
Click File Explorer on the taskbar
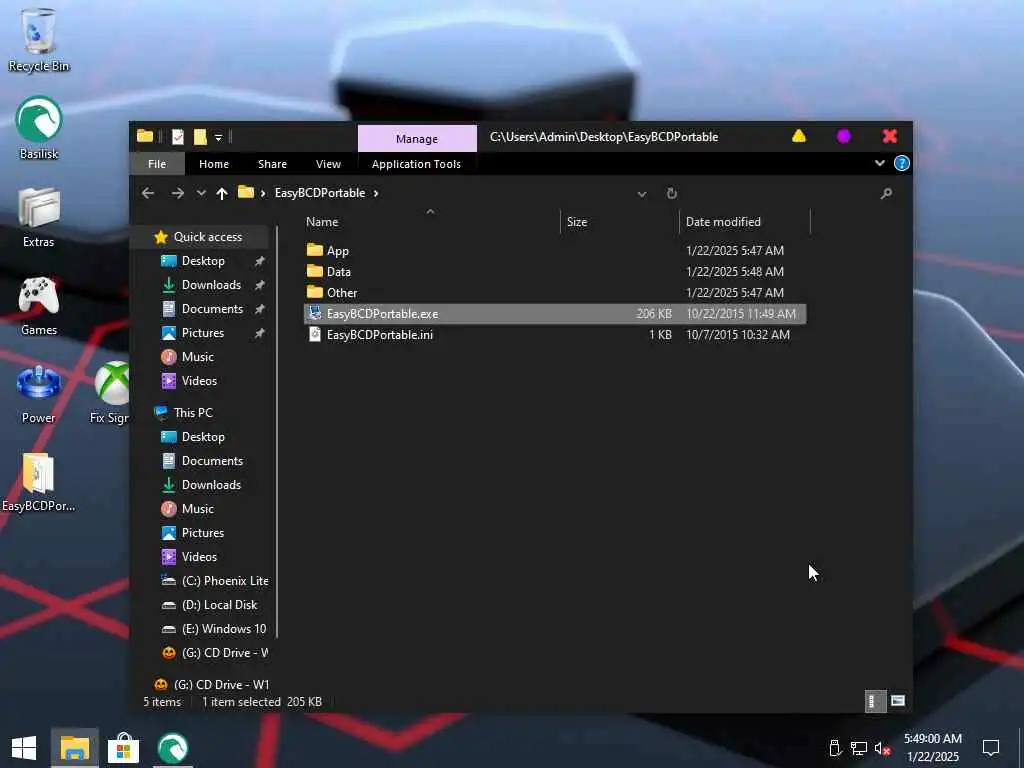click(74, 748)
